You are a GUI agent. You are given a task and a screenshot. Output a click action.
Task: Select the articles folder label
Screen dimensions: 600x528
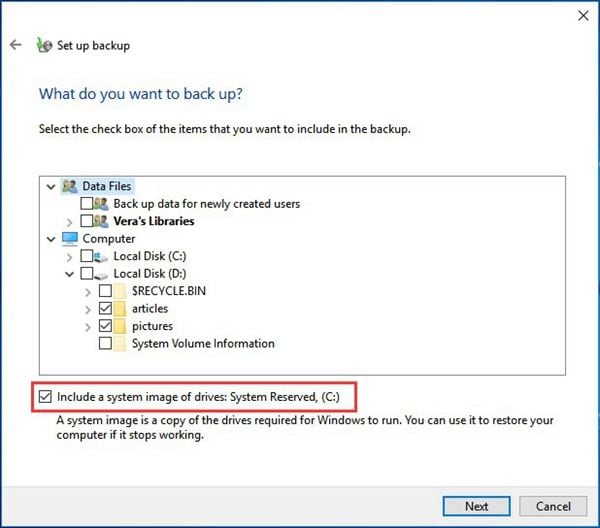pos(150,308)
